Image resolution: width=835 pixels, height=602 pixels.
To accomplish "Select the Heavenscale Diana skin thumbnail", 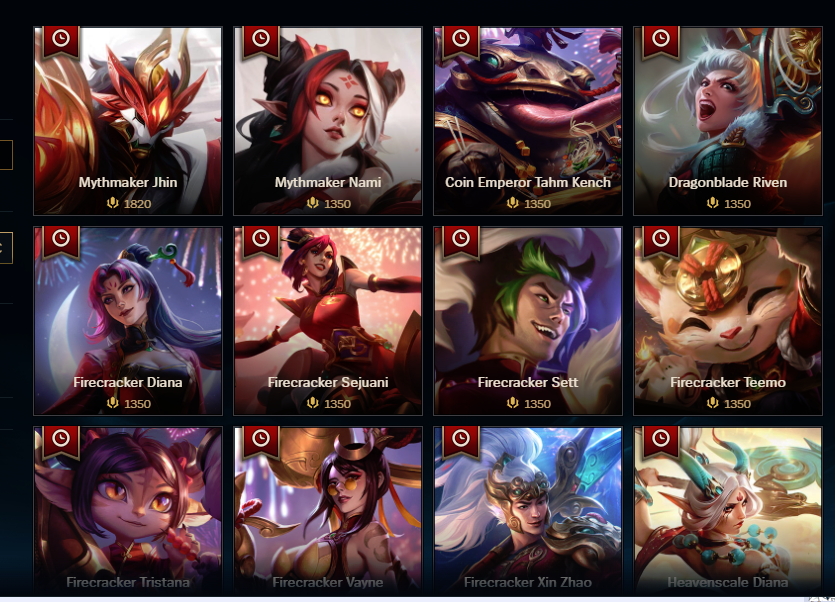I will coord(728,510).
